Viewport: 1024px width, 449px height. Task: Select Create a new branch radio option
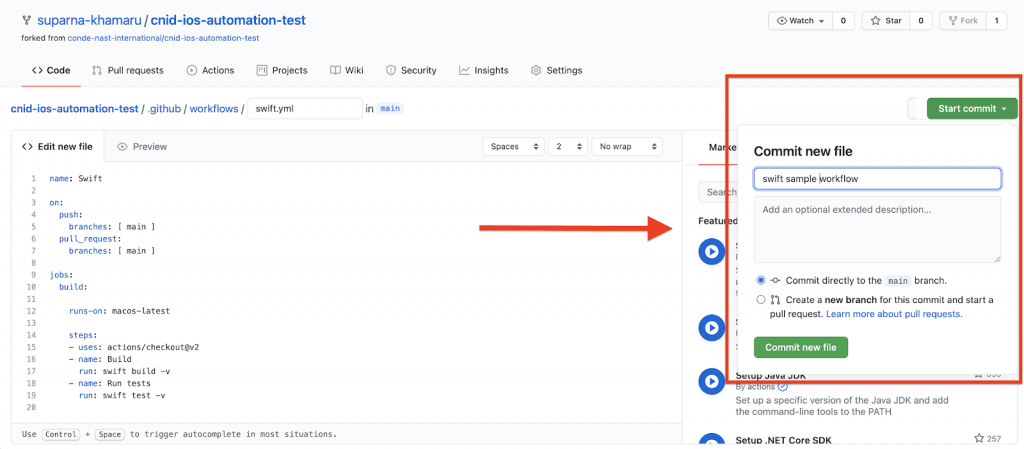761,300
